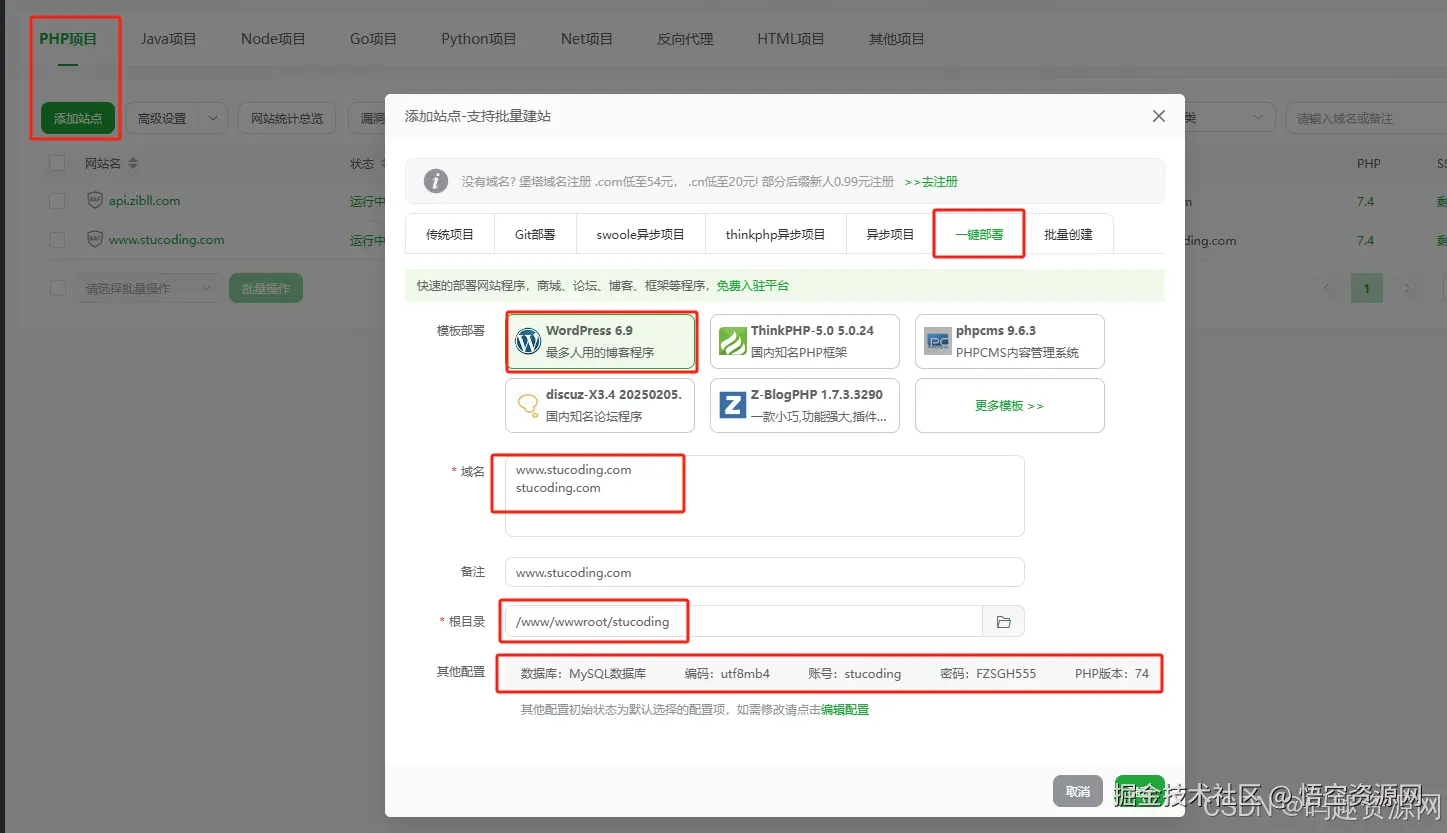
Task: Click the 免费入驻平台 link
Action: [x=753, y=286]
